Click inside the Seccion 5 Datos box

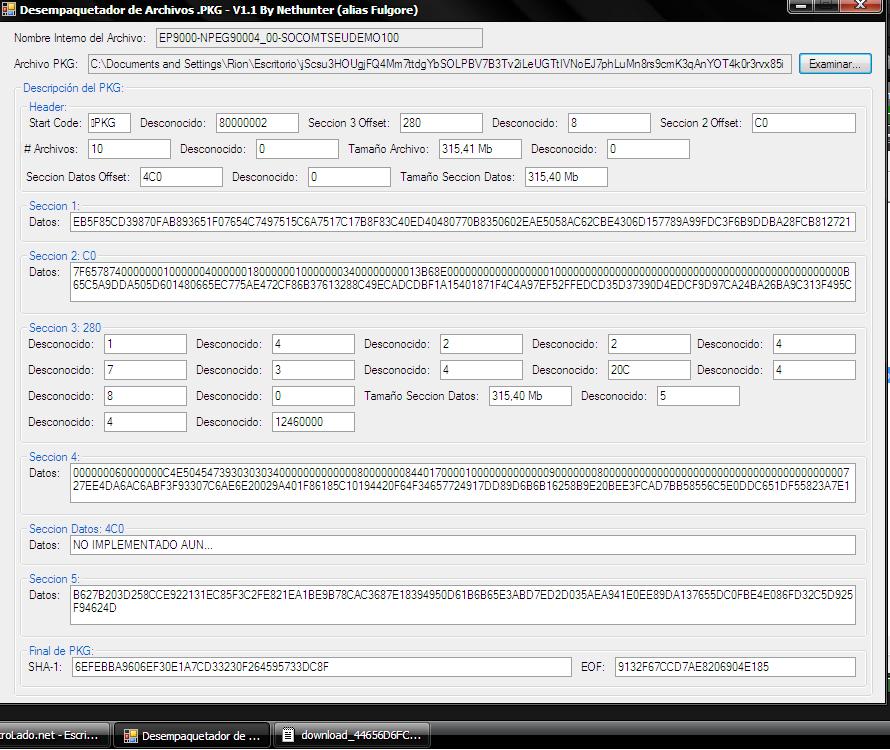pos(463,605)
